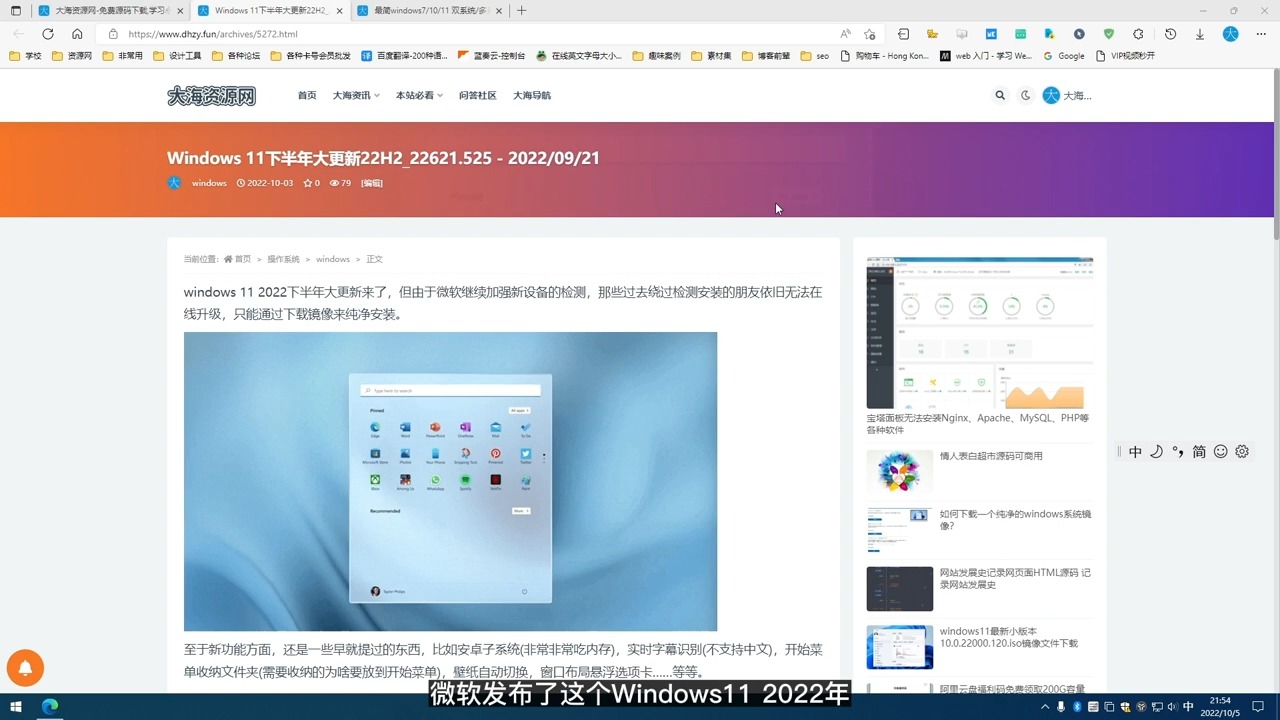Open the 网站发展史记录网页面HTML源码 article
The image size is (1280, 720).
1015,578
